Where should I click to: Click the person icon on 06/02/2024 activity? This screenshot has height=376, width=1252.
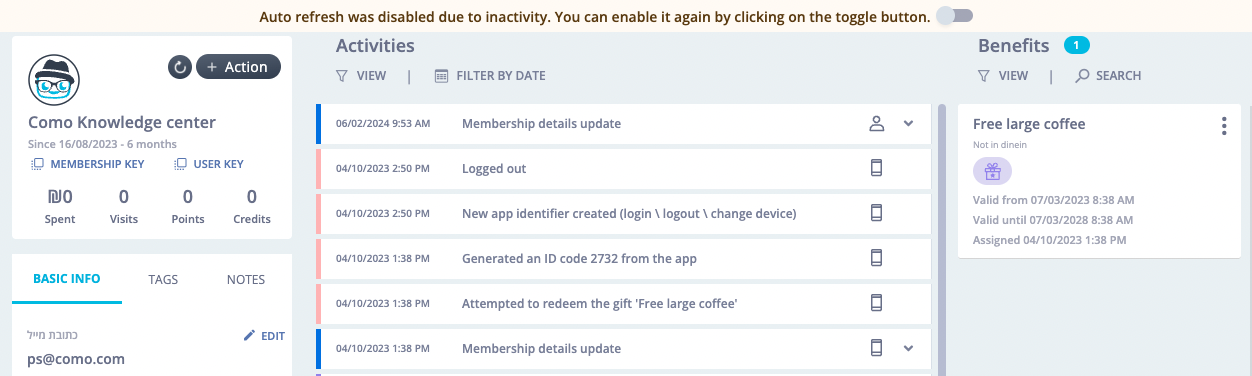pyautogui.click(x=877, y=124)
